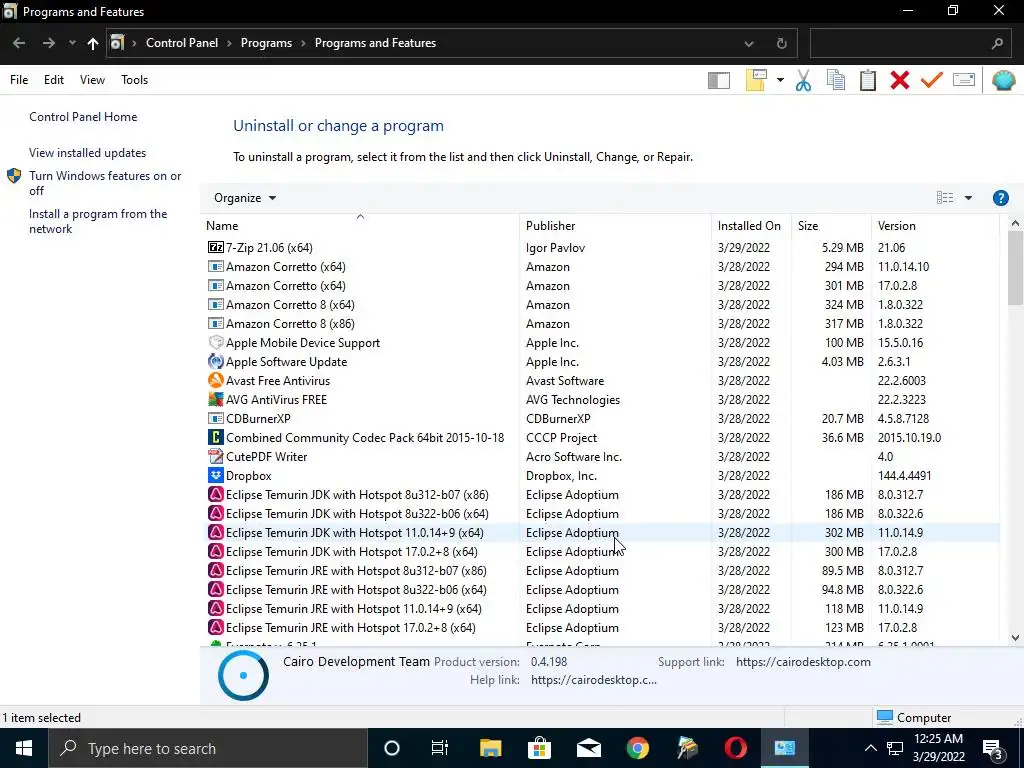Toggle the navigation pane layout icon
Screen dimensions: 1024x768
pyautogui.click(x=718, y=80)
